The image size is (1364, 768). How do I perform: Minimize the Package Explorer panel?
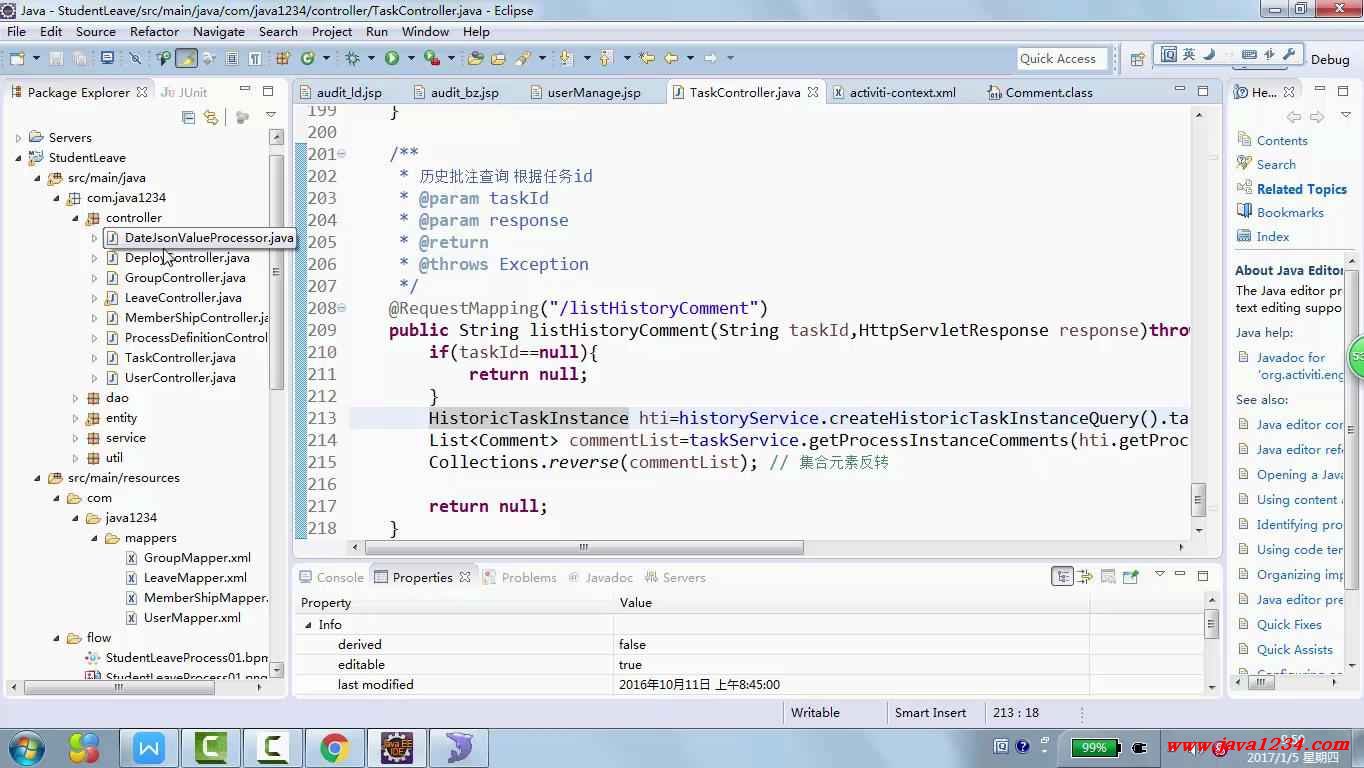(245, 91)
